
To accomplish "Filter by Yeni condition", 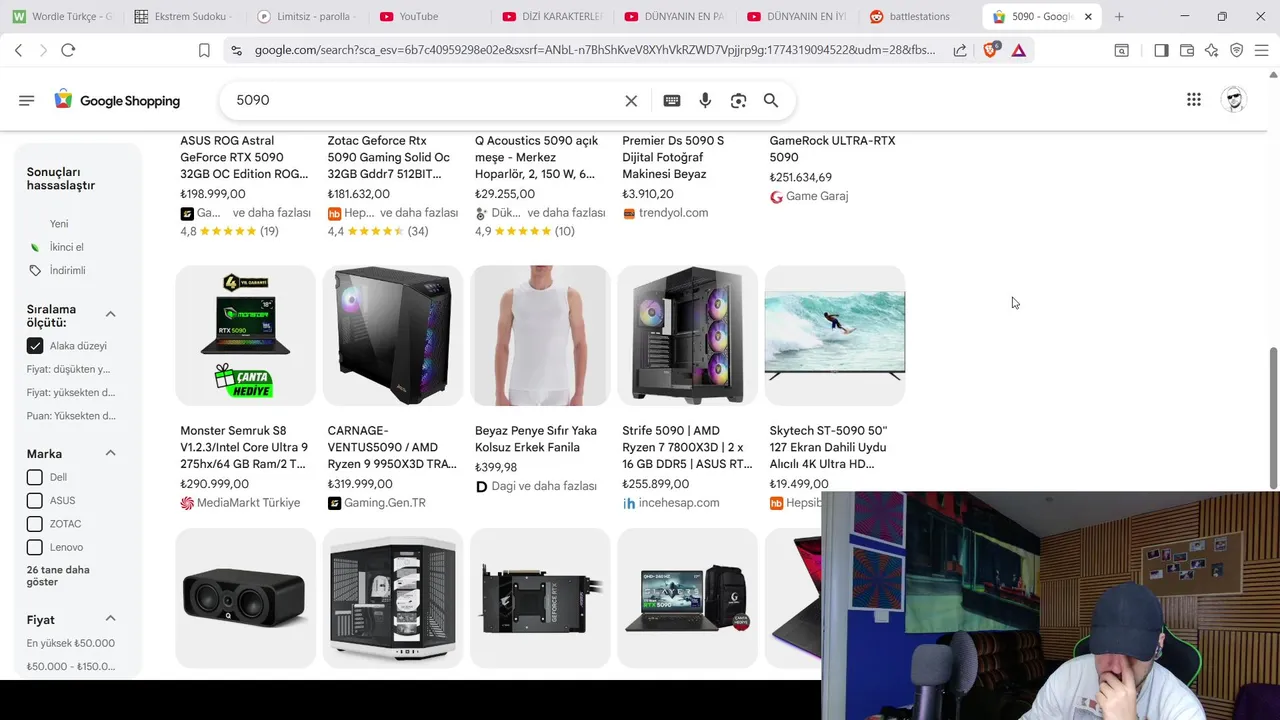I will (x=59, y=224).
